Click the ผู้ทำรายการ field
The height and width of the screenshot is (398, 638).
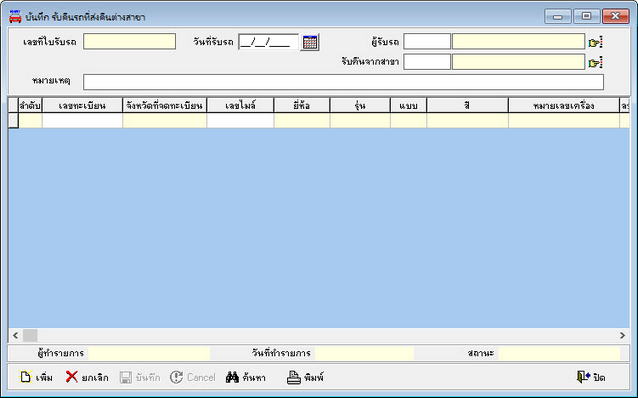[149, 353]
